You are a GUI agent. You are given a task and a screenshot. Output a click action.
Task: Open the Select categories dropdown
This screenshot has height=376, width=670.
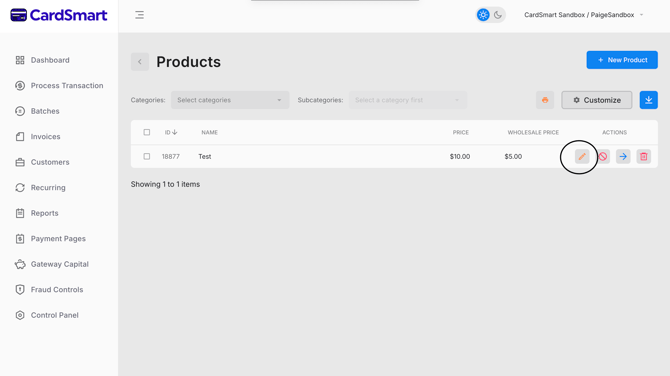(x=230, y=100)
